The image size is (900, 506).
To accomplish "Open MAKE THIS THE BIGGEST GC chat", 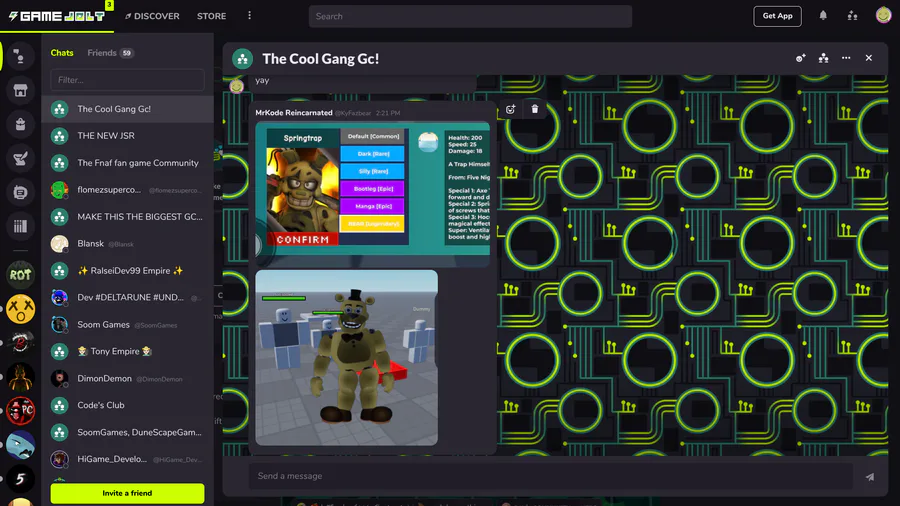I will tap(127, 217).
